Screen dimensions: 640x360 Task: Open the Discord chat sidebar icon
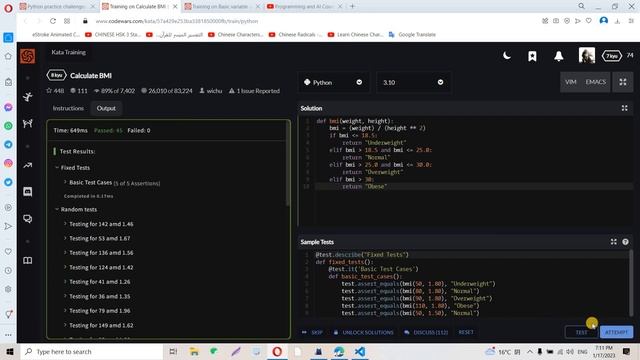pos(27,192)
